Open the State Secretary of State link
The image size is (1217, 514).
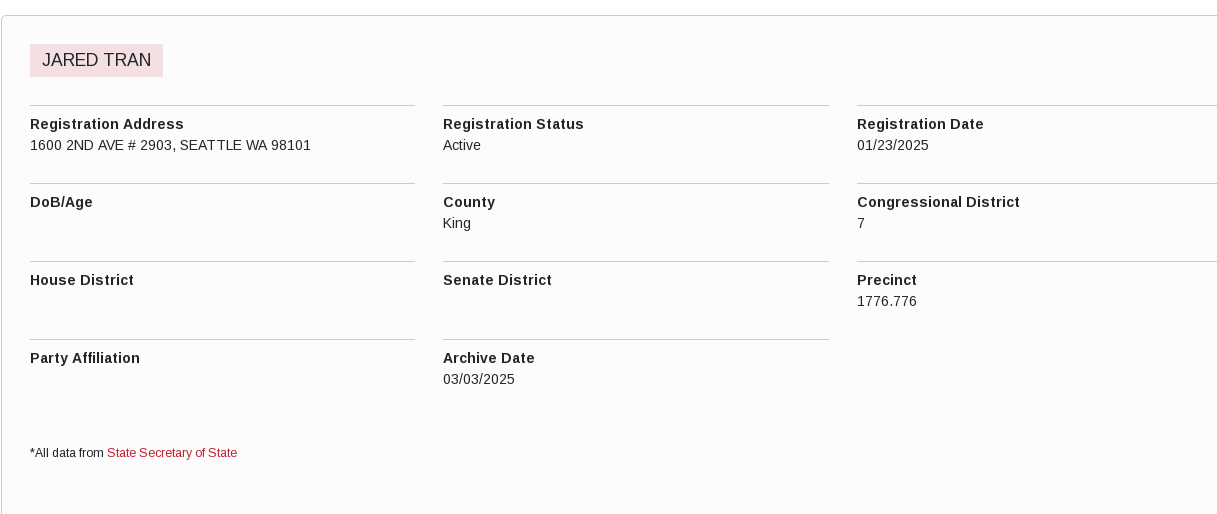tap(172, 453)
